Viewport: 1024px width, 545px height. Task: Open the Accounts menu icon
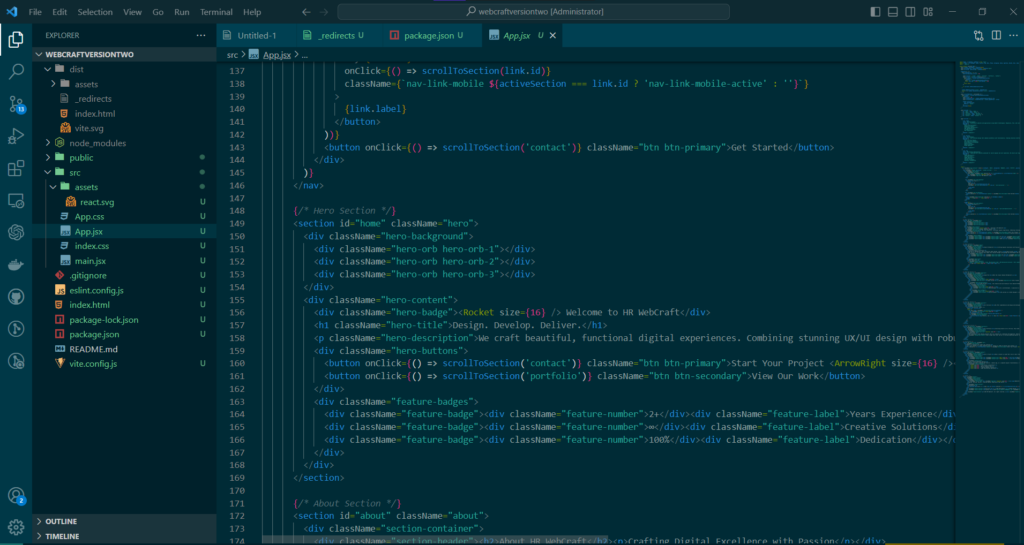pyautogui.click(x=16, y=496)
